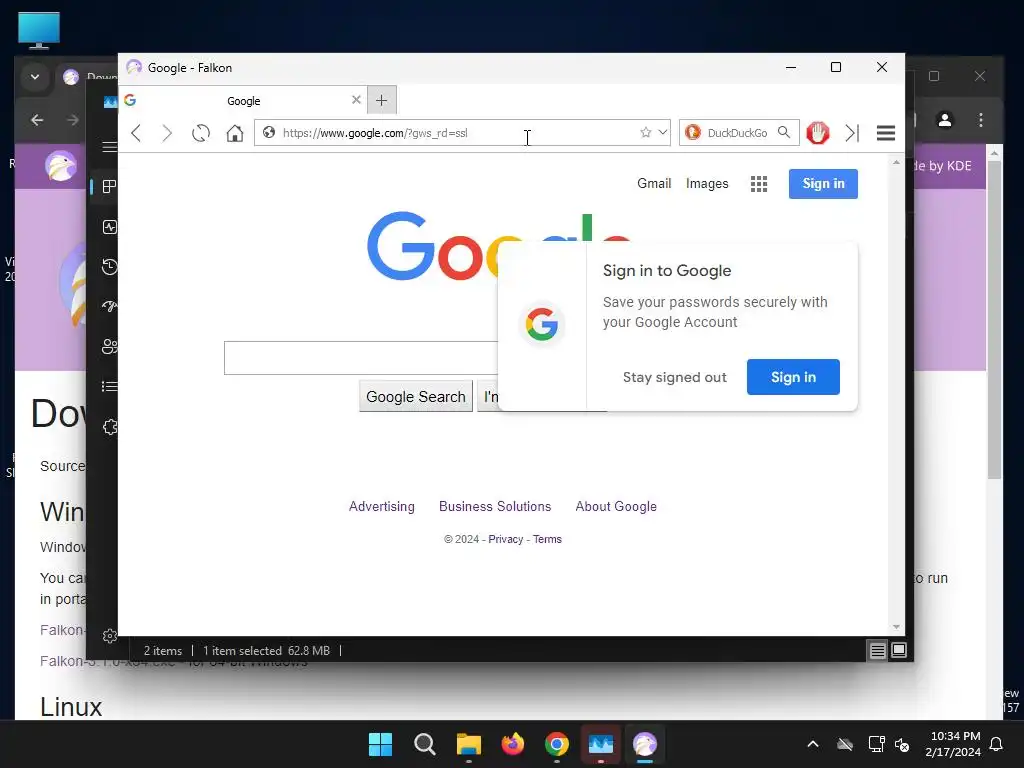Choose Stay signed out in popup

pos(675,377)
